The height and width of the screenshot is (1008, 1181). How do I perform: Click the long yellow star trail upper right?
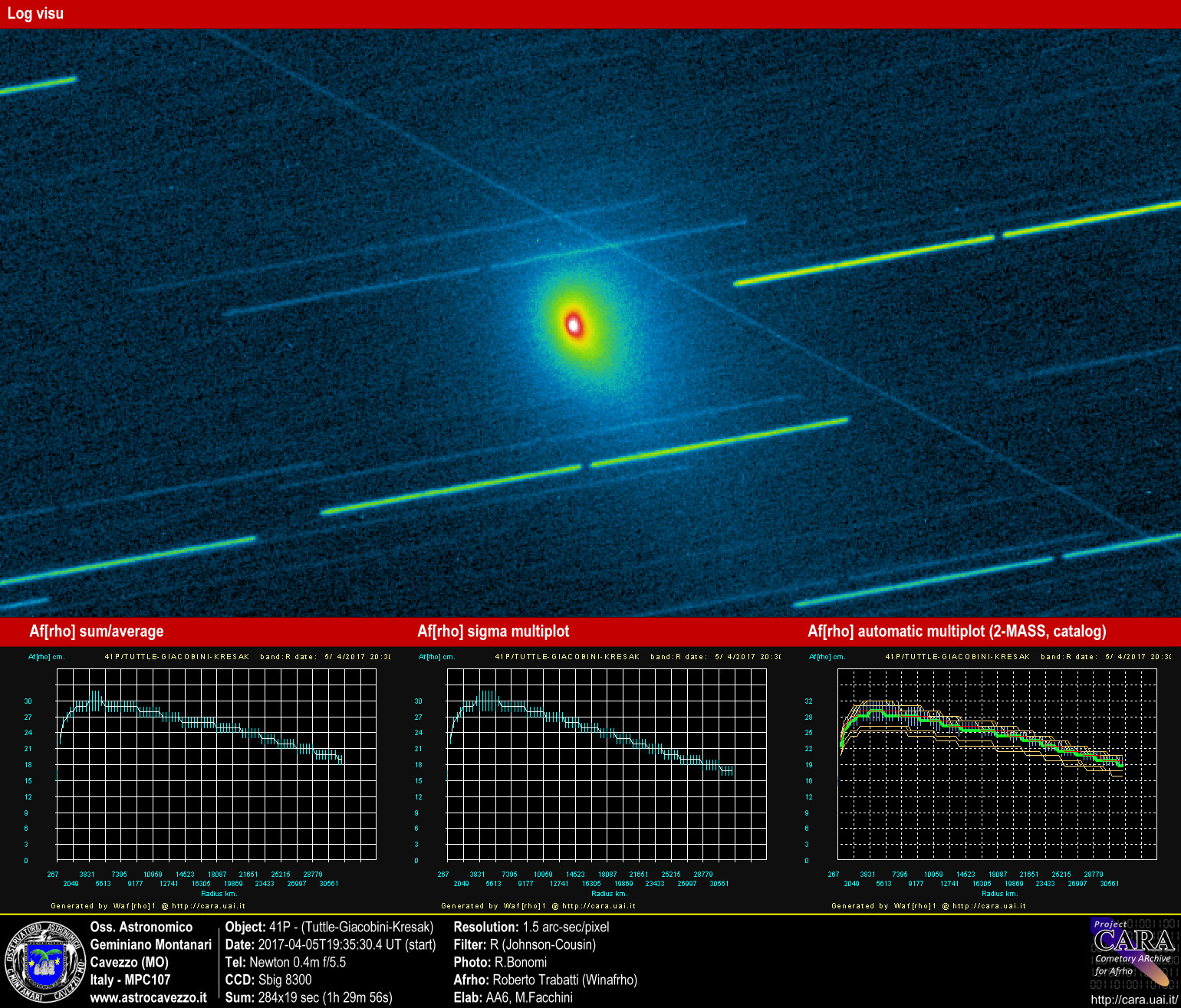tap(959, 244)
